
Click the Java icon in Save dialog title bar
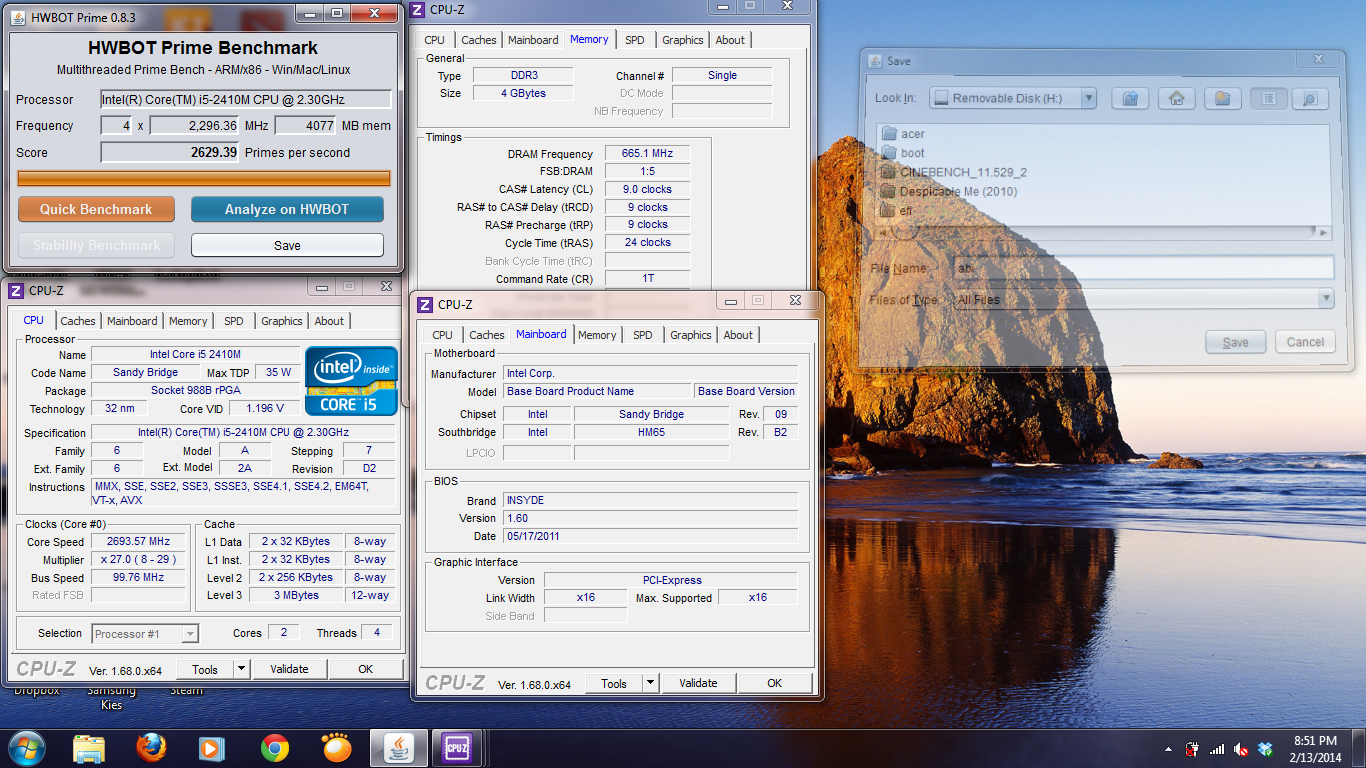873,61
